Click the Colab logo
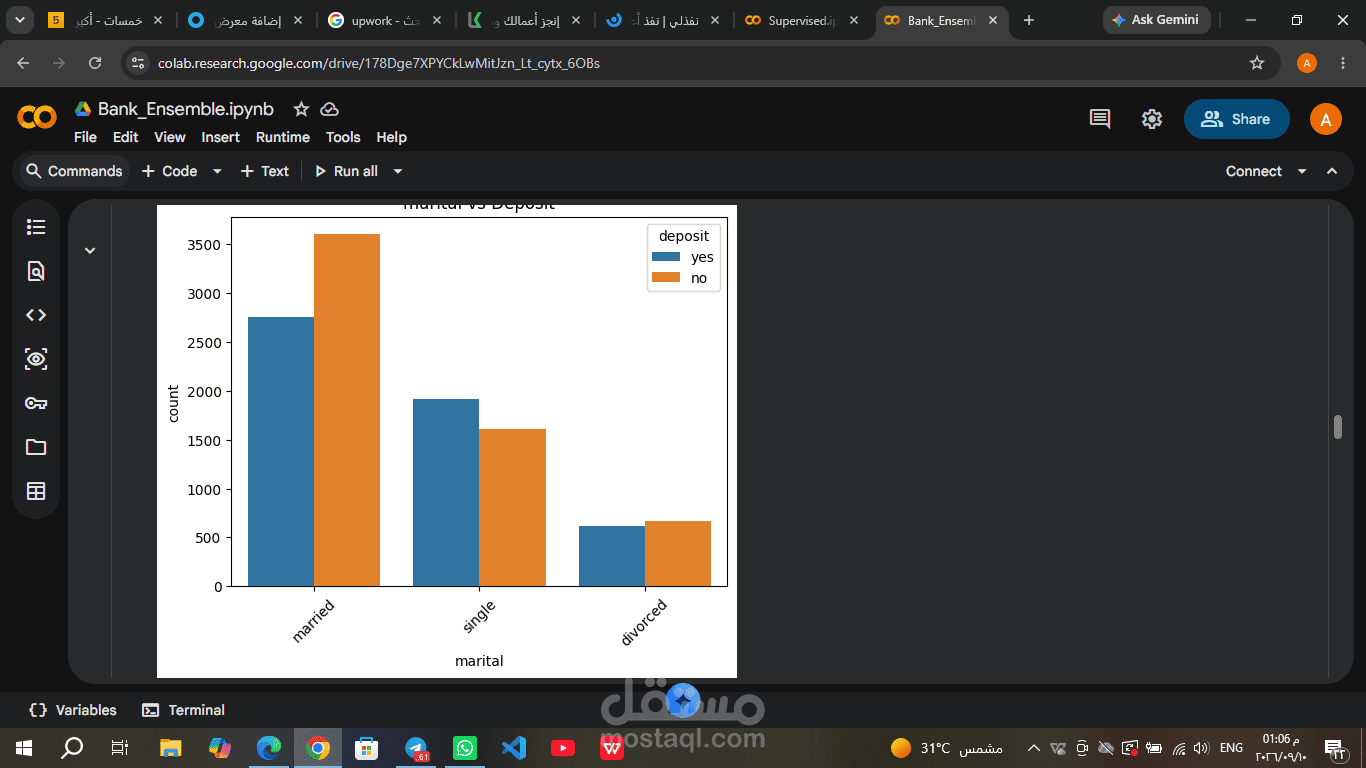 coord(37,118)
